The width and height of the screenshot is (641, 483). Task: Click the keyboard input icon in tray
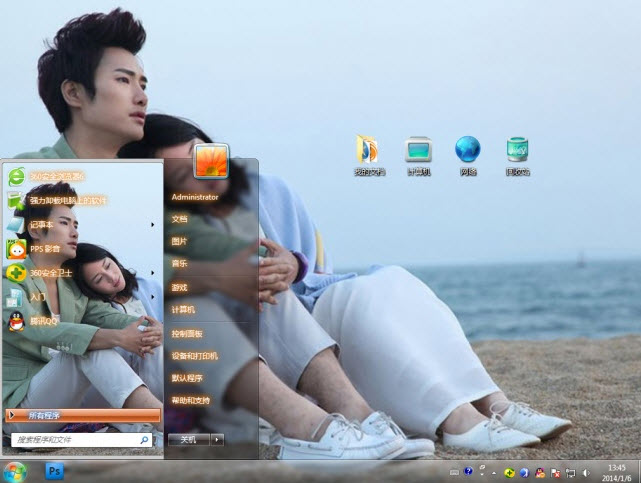click(x=454, y=472)
